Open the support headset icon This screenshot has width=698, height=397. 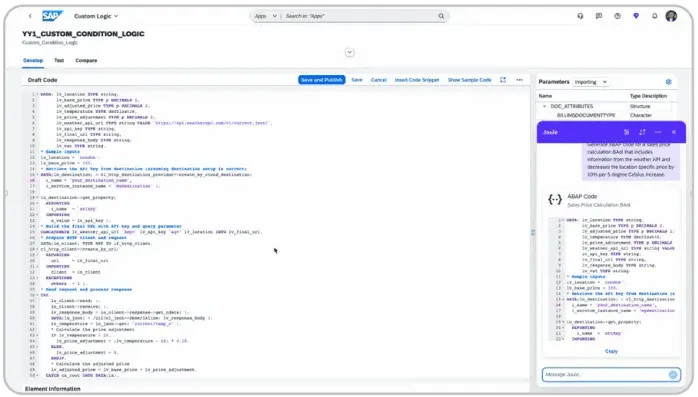click(580, 16)
